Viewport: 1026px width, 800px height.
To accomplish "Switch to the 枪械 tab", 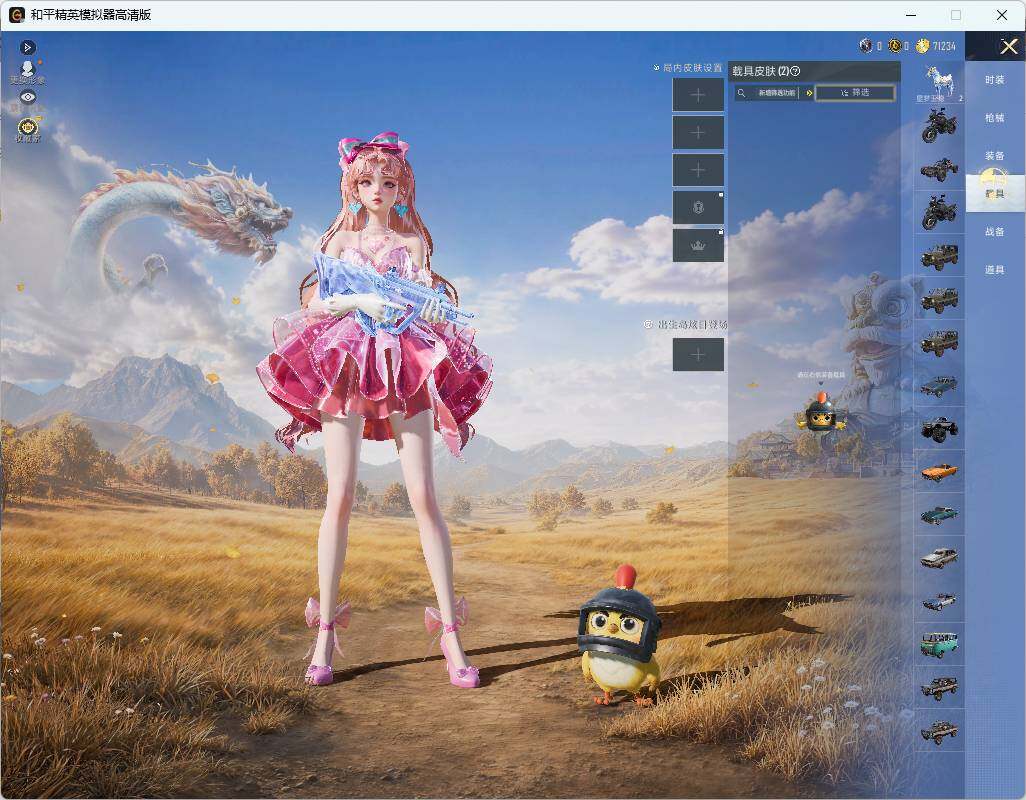I will [995, 118].
